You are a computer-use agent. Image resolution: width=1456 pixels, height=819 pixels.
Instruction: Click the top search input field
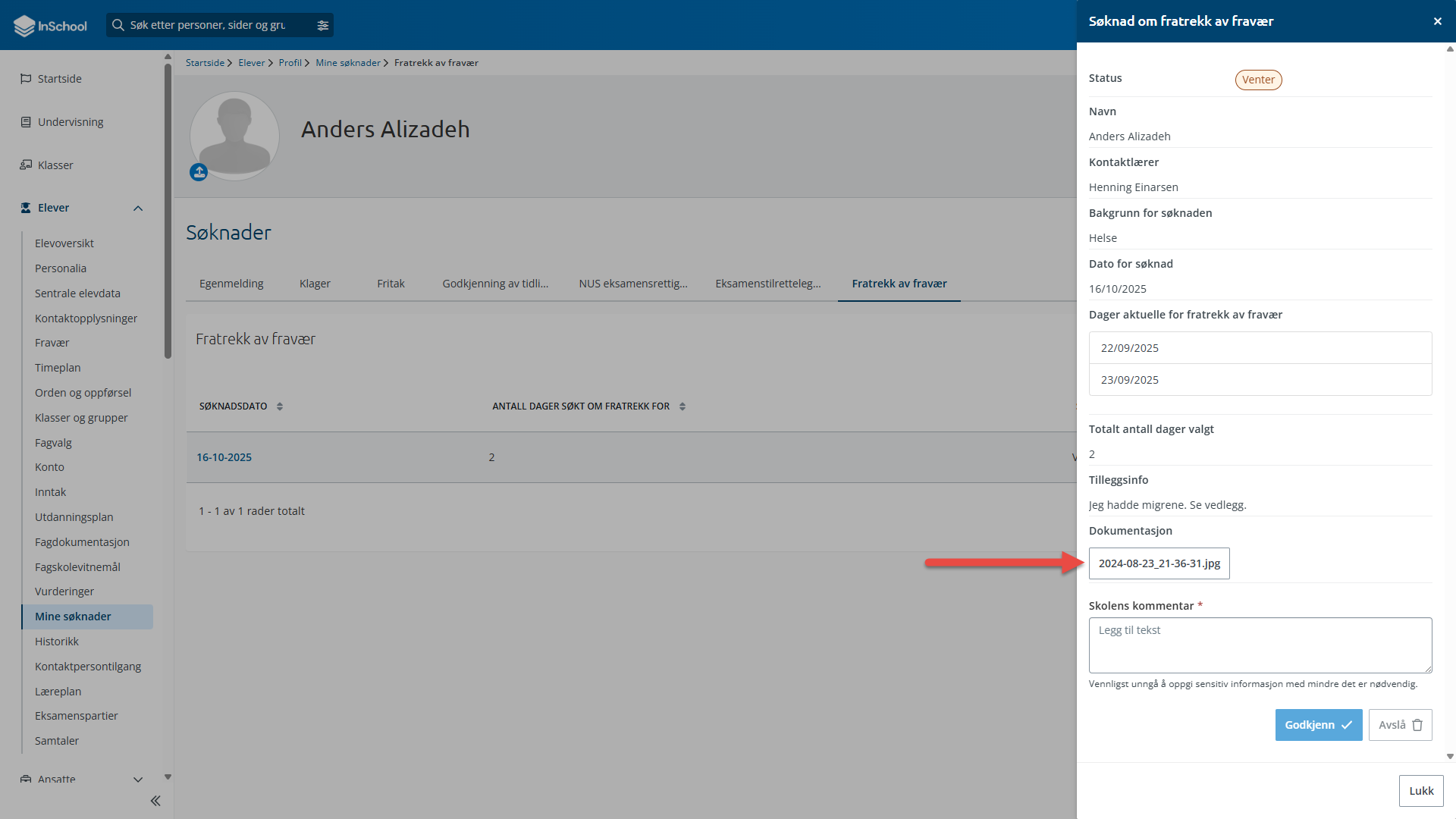pyautogui.click(x=220, y=25)
